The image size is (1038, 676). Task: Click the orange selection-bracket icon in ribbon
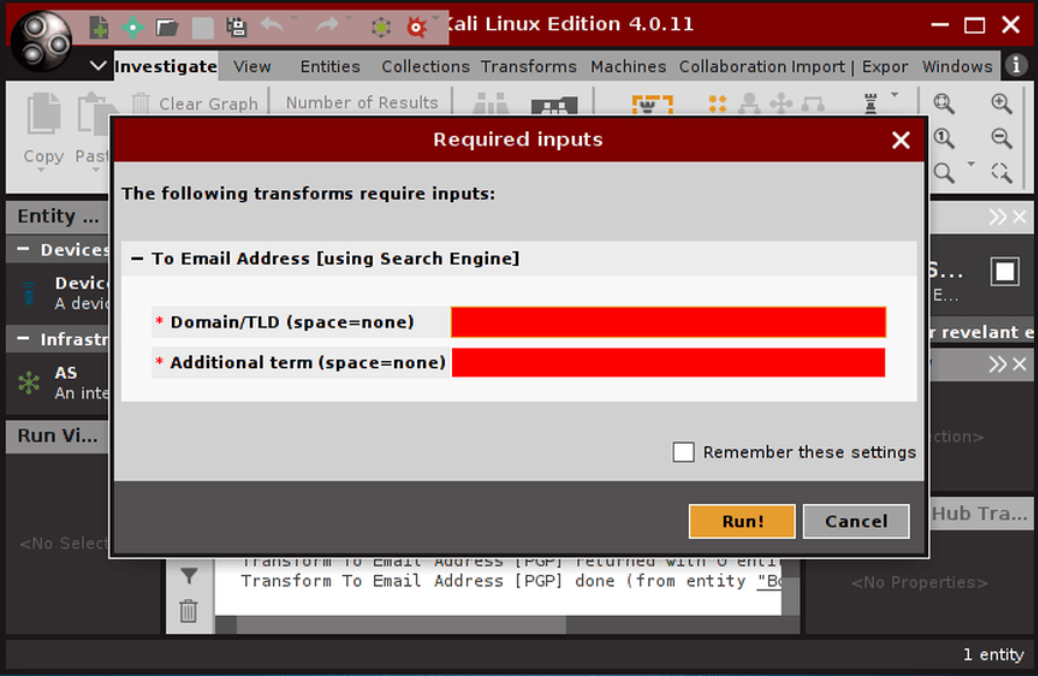point(652,105)
